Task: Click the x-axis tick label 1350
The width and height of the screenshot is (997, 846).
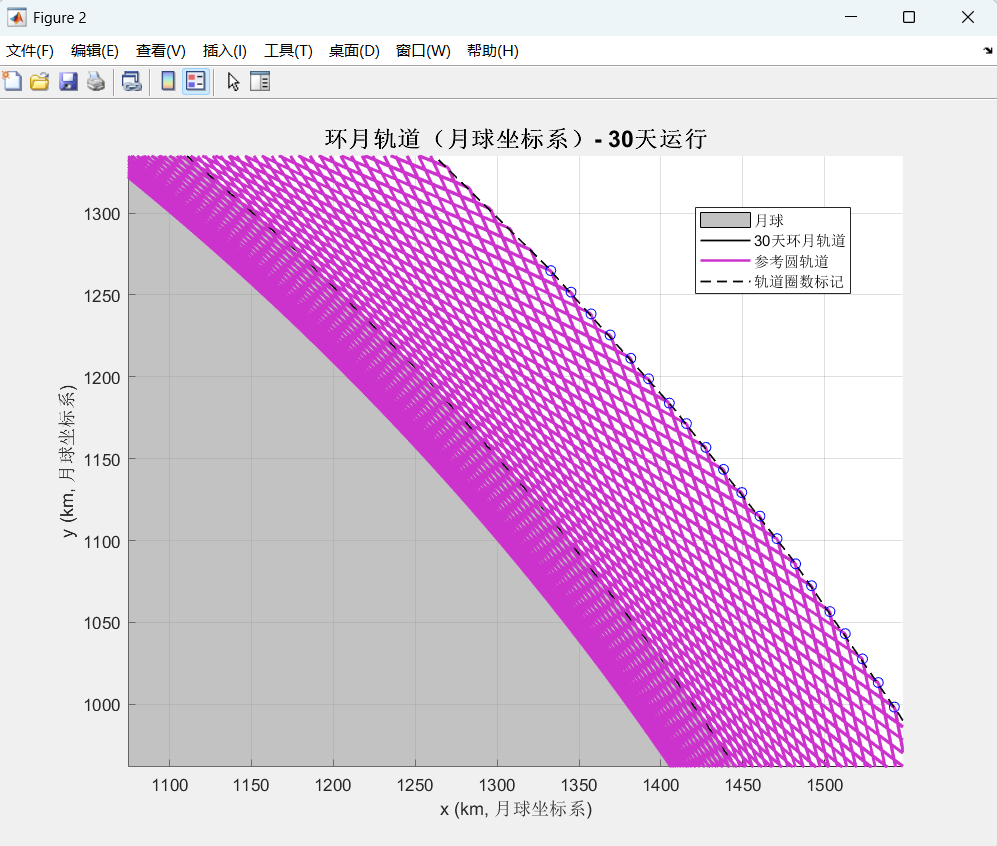Action: click(579, 785)
